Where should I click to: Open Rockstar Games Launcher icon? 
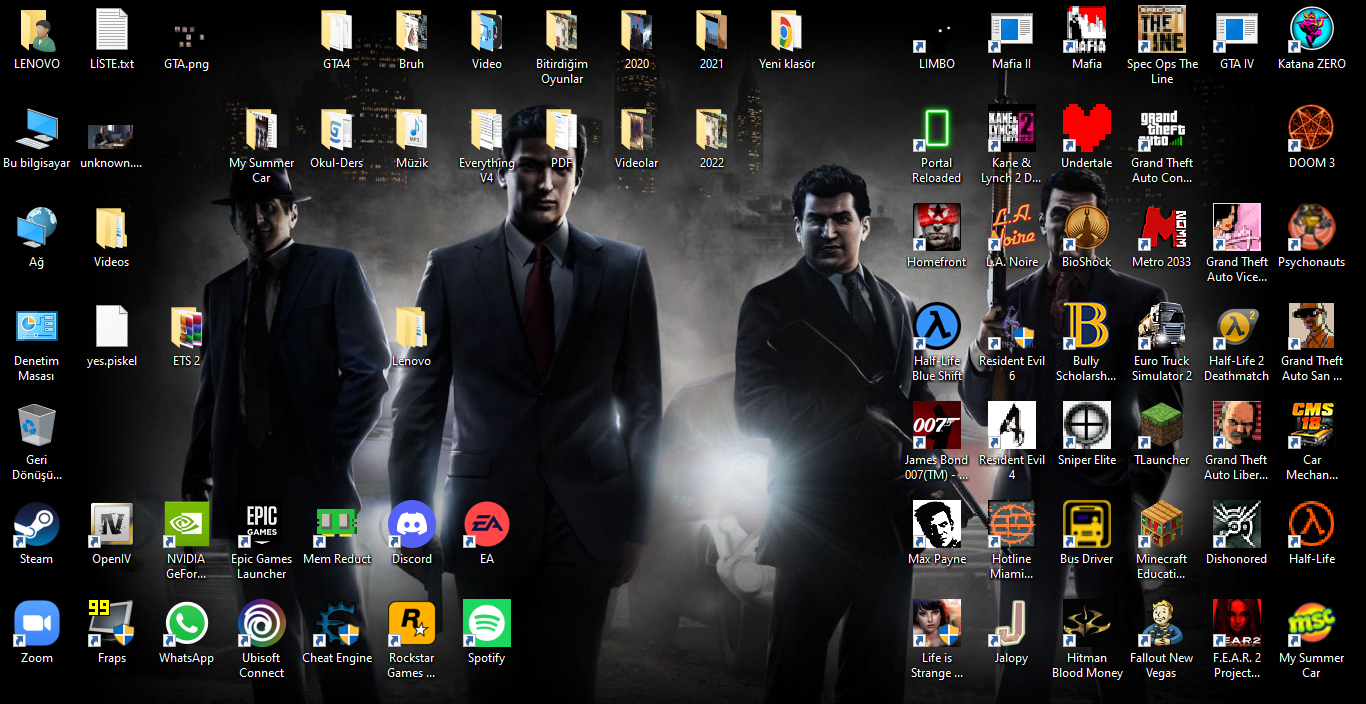pos(412,624)
